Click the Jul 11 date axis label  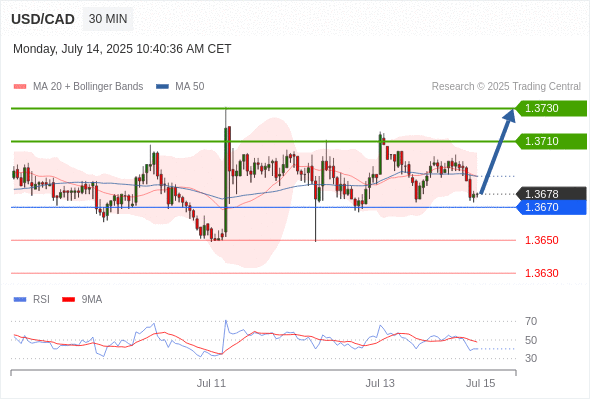[211, 383]
